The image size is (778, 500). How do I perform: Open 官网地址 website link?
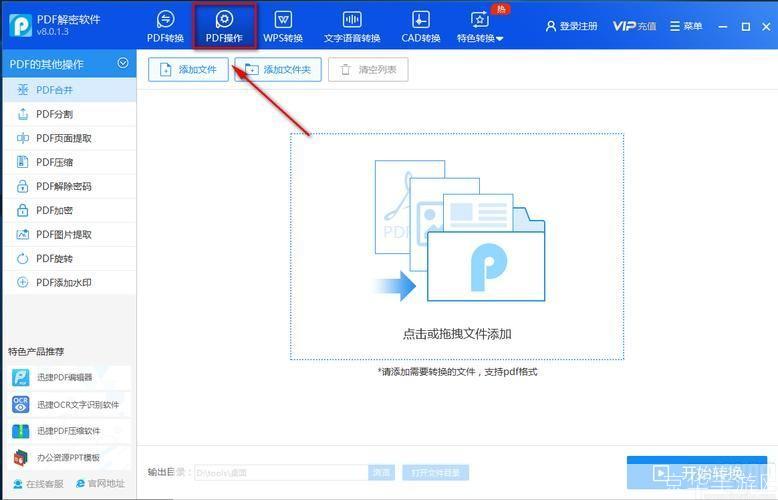pos(100,484)
